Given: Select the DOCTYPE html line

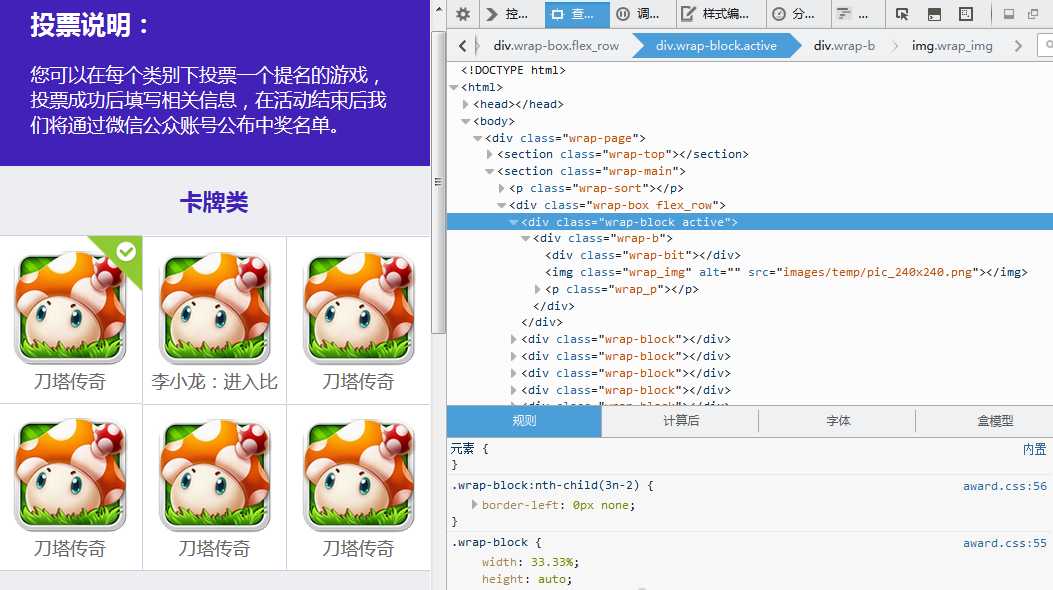Looking at the screenshot, I should (x=513, y=70).
